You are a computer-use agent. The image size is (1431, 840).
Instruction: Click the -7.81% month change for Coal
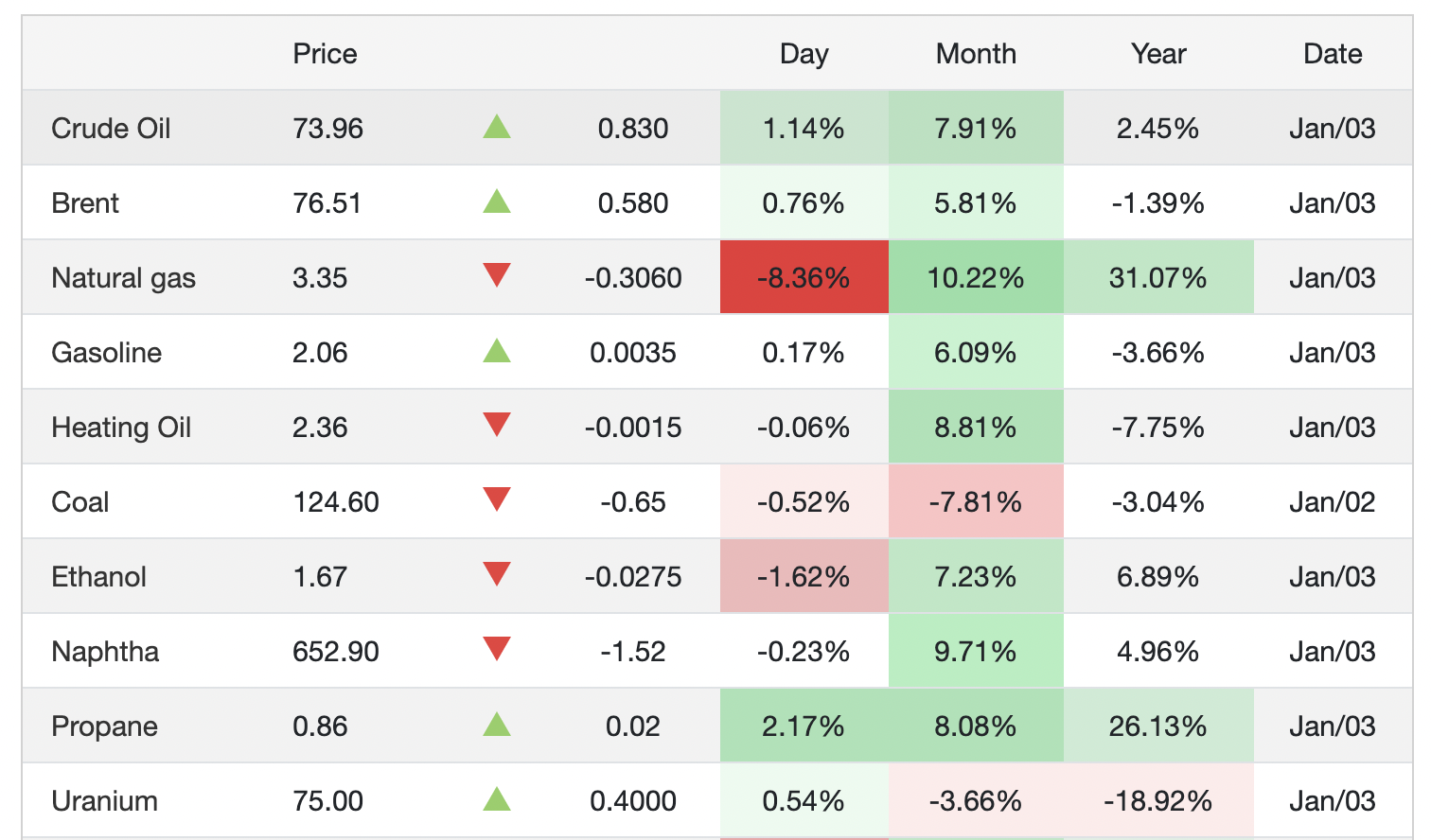point(976,501)
